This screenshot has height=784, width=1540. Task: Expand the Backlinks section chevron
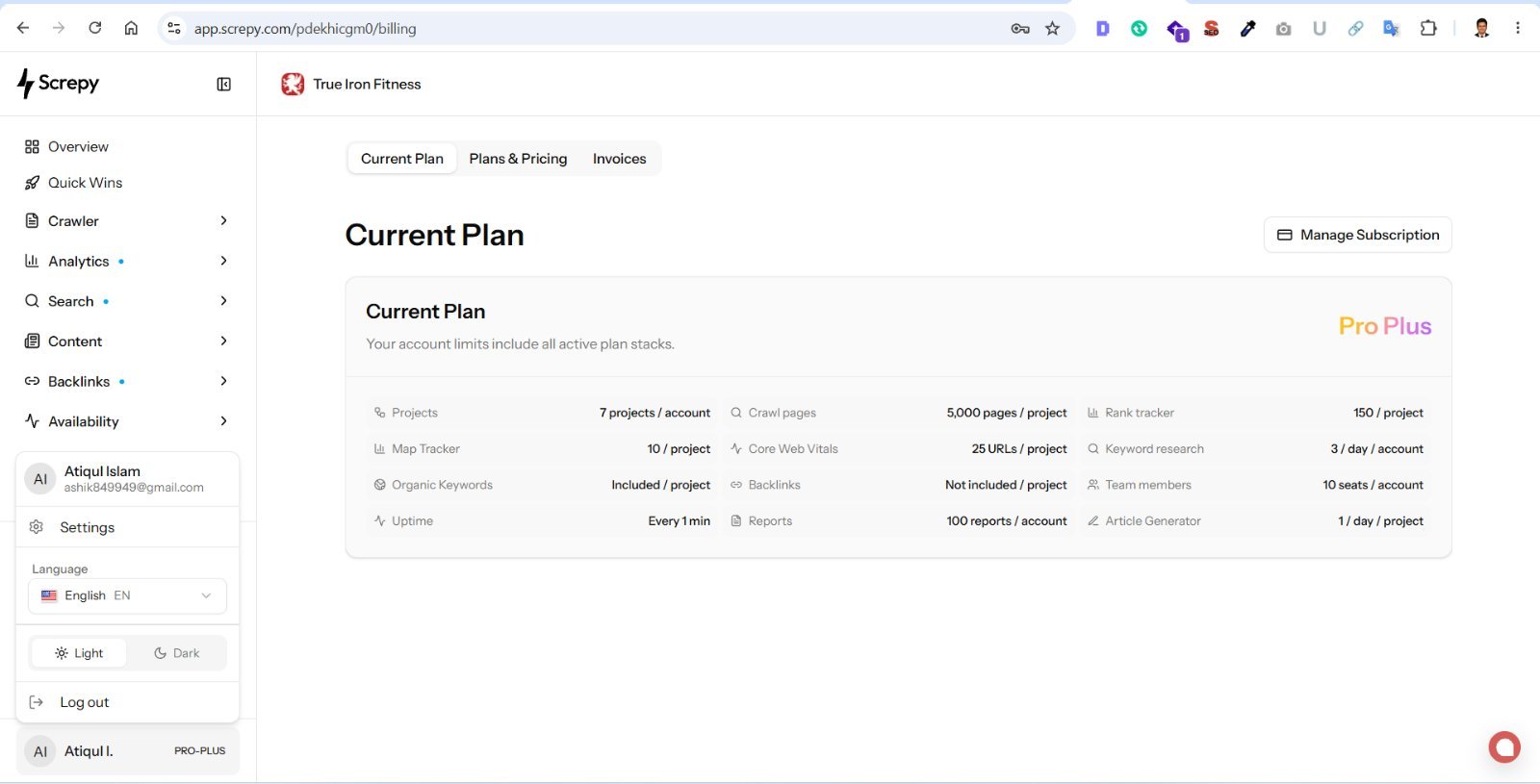223,381
